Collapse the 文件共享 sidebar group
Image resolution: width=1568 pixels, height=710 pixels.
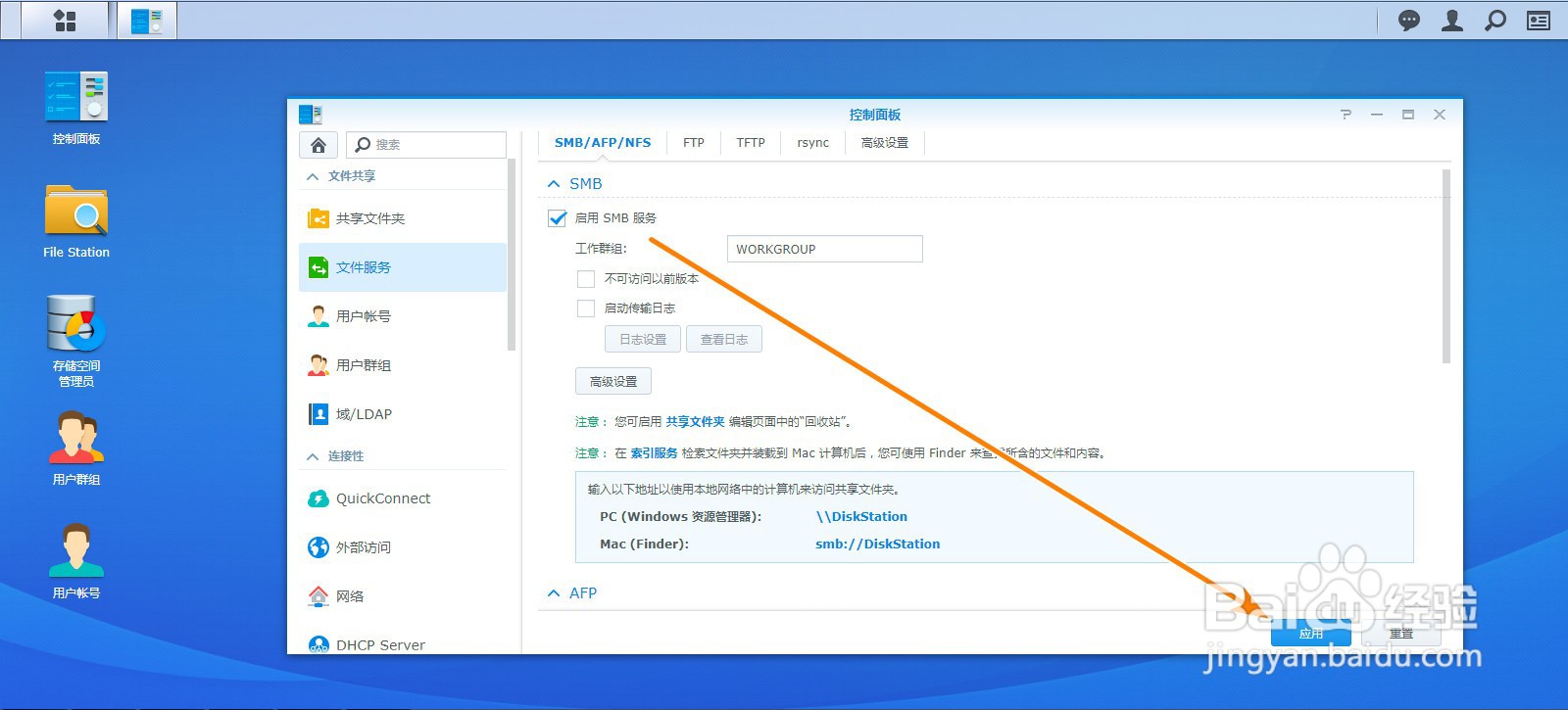click(313, 176)
